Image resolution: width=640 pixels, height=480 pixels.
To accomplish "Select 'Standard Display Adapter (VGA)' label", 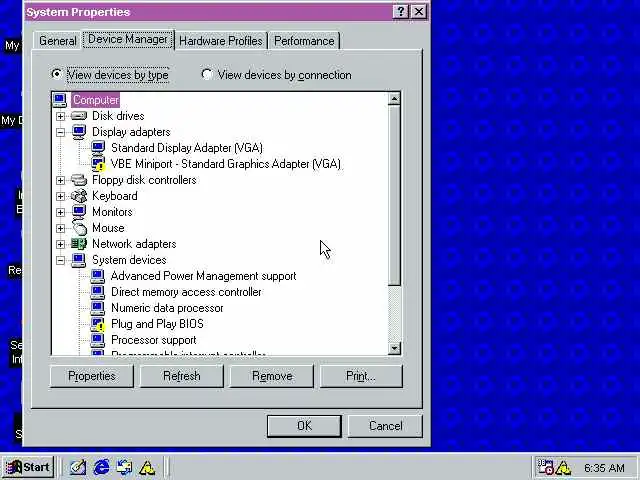I will click(187, 148).
